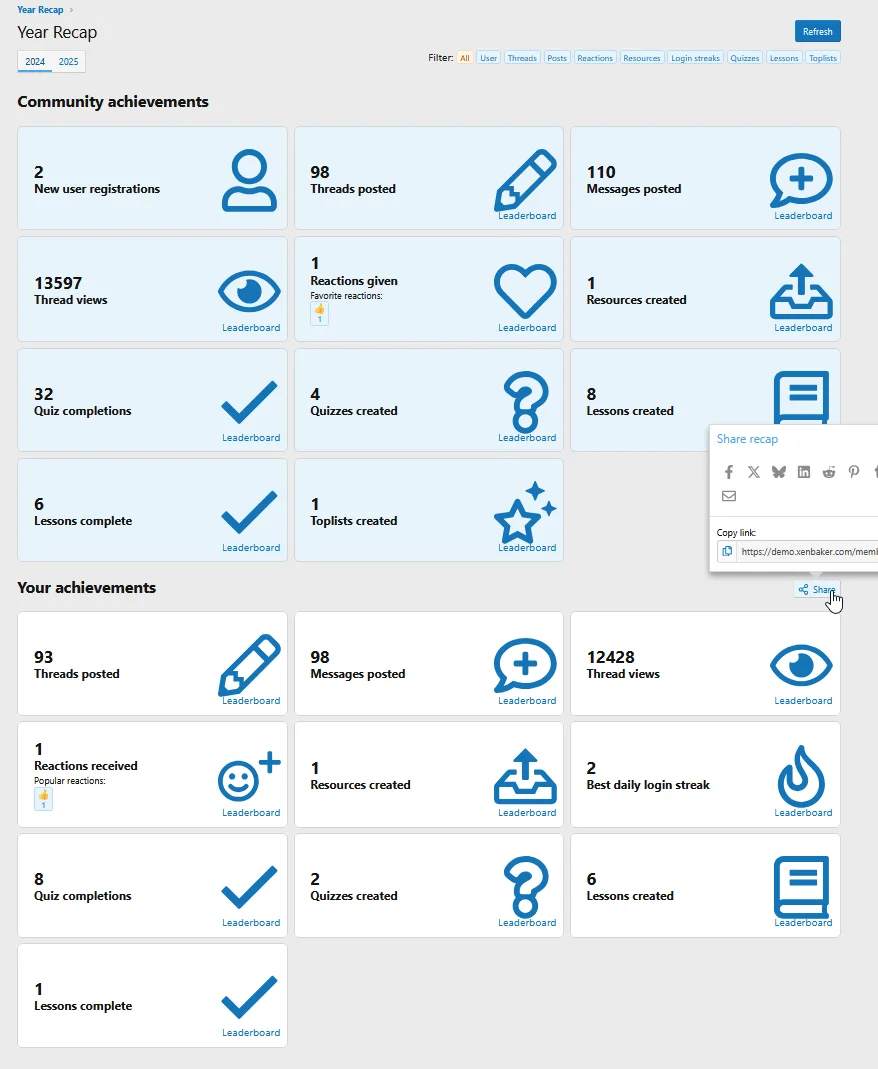Open Leaderboard under Best daily login streak
This screenshot has height=1069, width=878.
803,813
